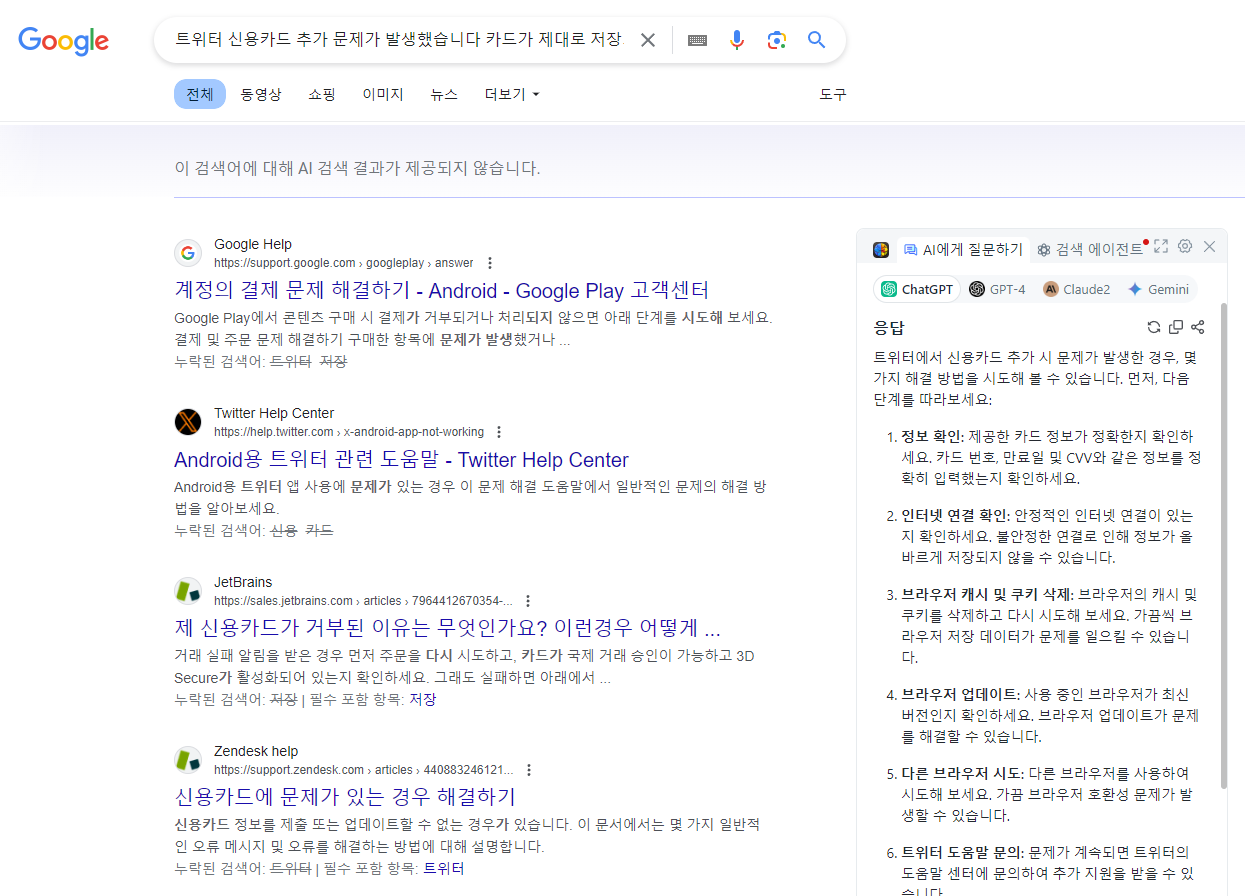Open AI panel settings gear

point(1185,246)
